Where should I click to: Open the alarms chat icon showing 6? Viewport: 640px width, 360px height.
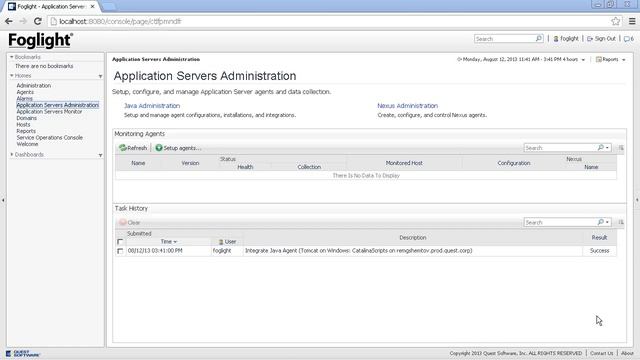[x=629, y=39]
